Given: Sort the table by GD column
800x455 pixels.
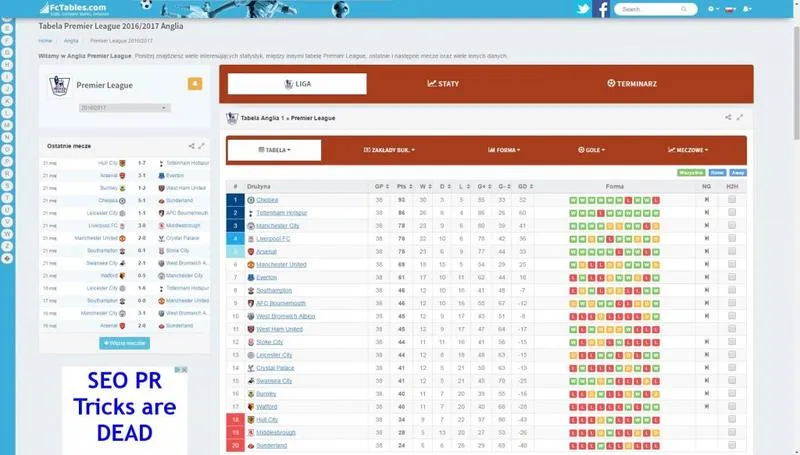Looking at the screenshot, I should [526, 187].
